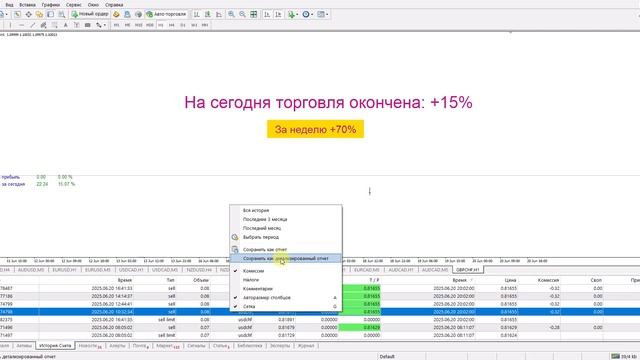Click the 'За неделю +70%' yellow label
Screen dimensions: 640x360
[316, 129]
